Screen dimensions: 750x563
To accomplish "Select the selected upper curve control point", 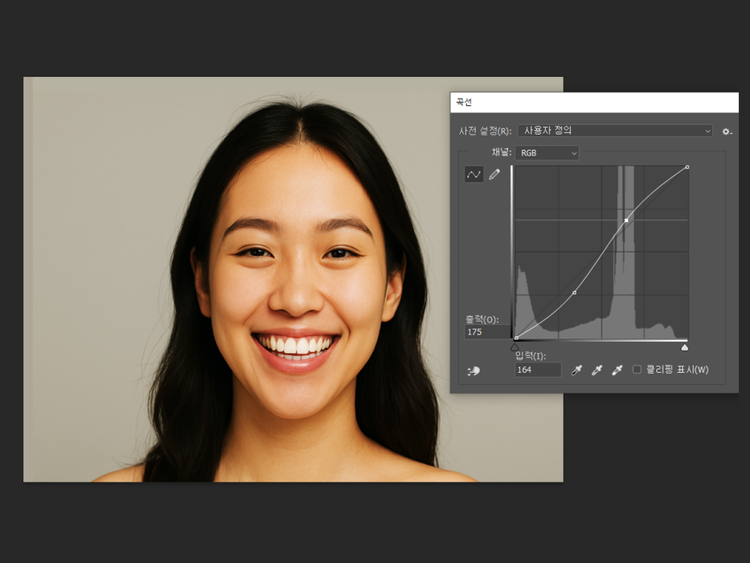I will (x=626, y=221).
